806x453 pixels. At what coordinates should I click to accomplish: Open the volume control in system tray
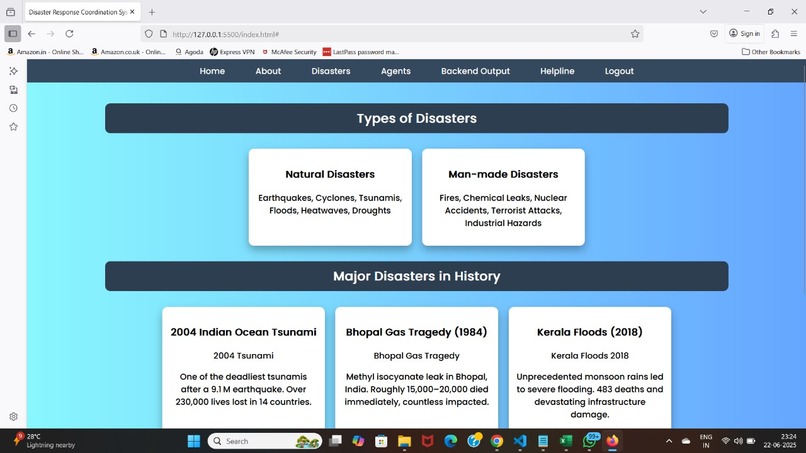point(738,441)
